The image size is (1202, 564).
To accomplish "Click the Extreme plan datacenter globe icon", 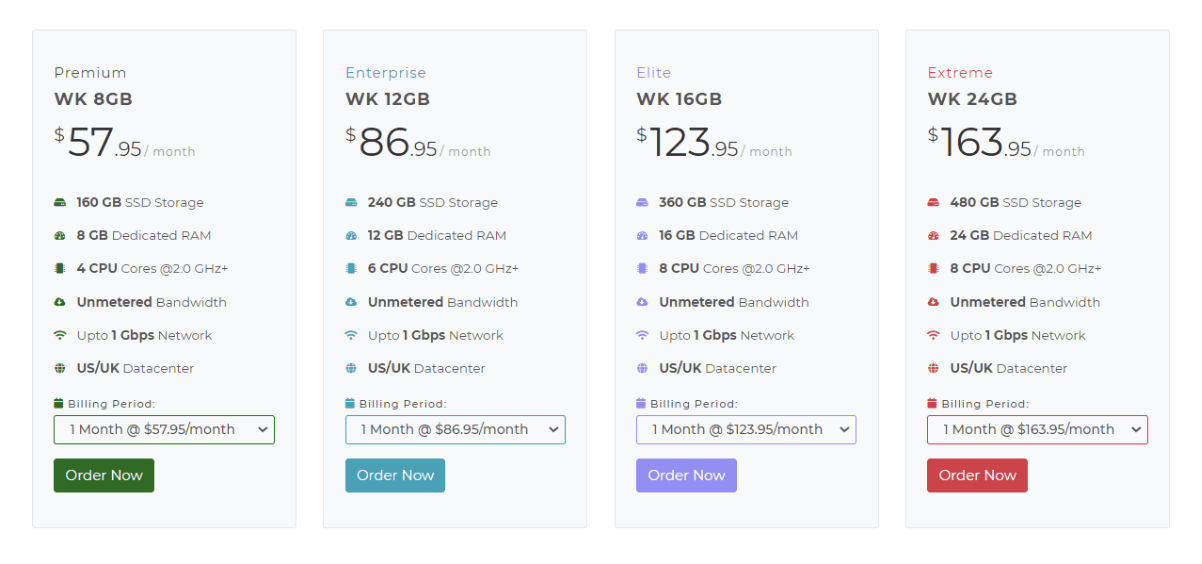I will tap(933, 368).
